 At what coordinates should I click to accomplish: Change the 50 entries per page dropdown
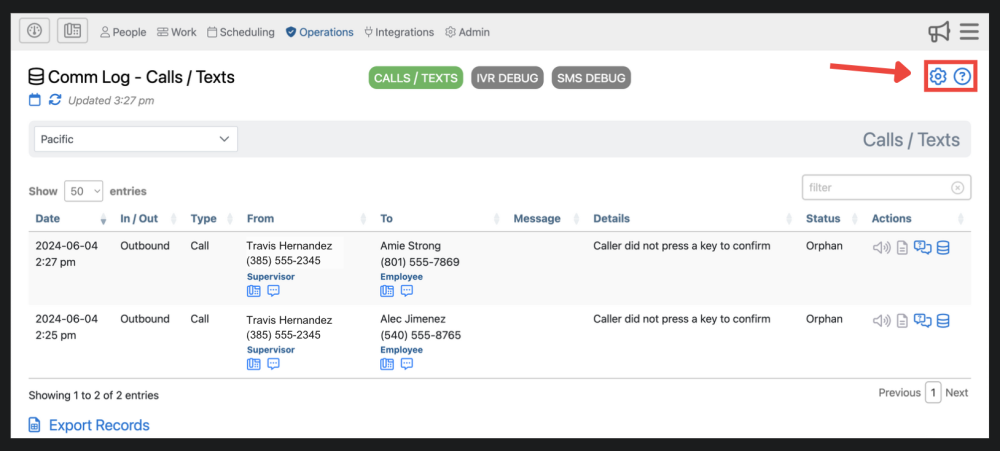pos(84,191)
